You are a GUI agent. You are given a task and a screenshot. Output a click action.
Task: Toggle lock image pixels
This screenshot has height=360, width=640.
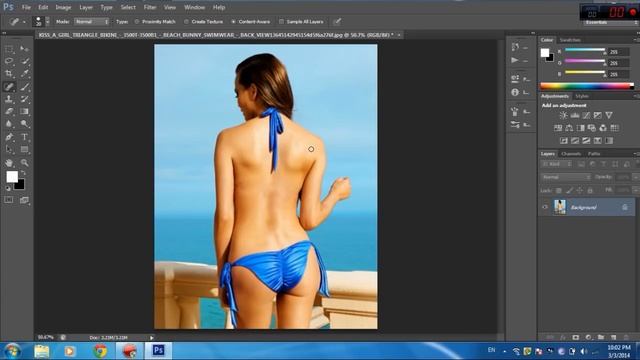pos(569,190)
